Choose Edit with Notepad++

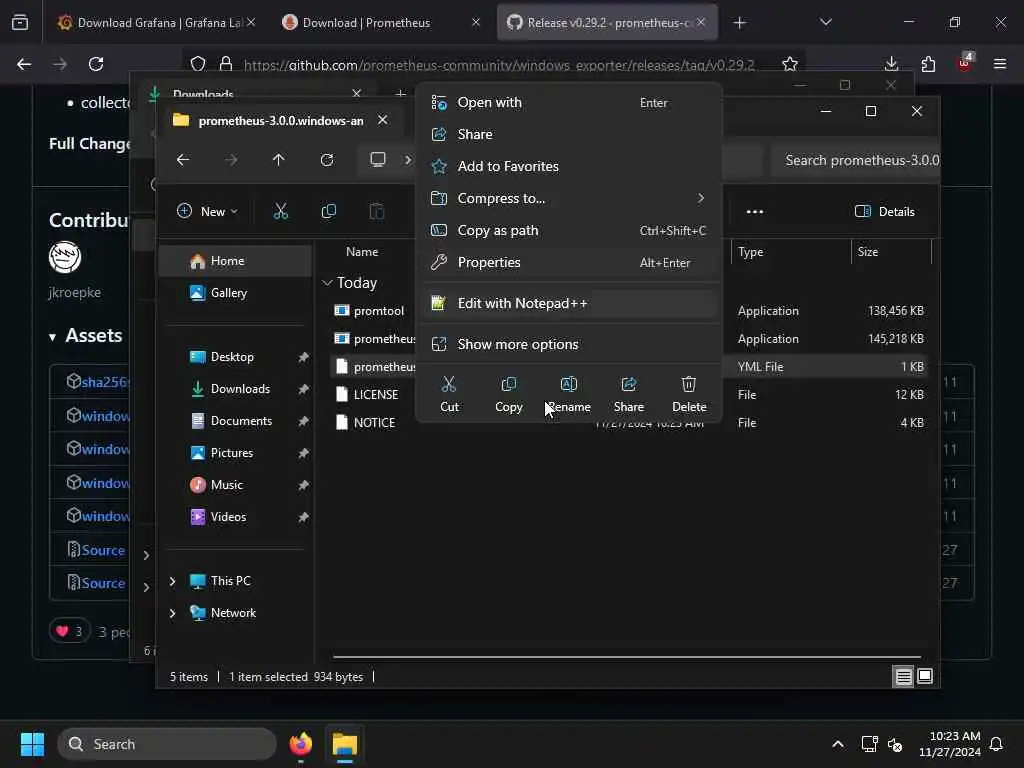pos(569,303)
